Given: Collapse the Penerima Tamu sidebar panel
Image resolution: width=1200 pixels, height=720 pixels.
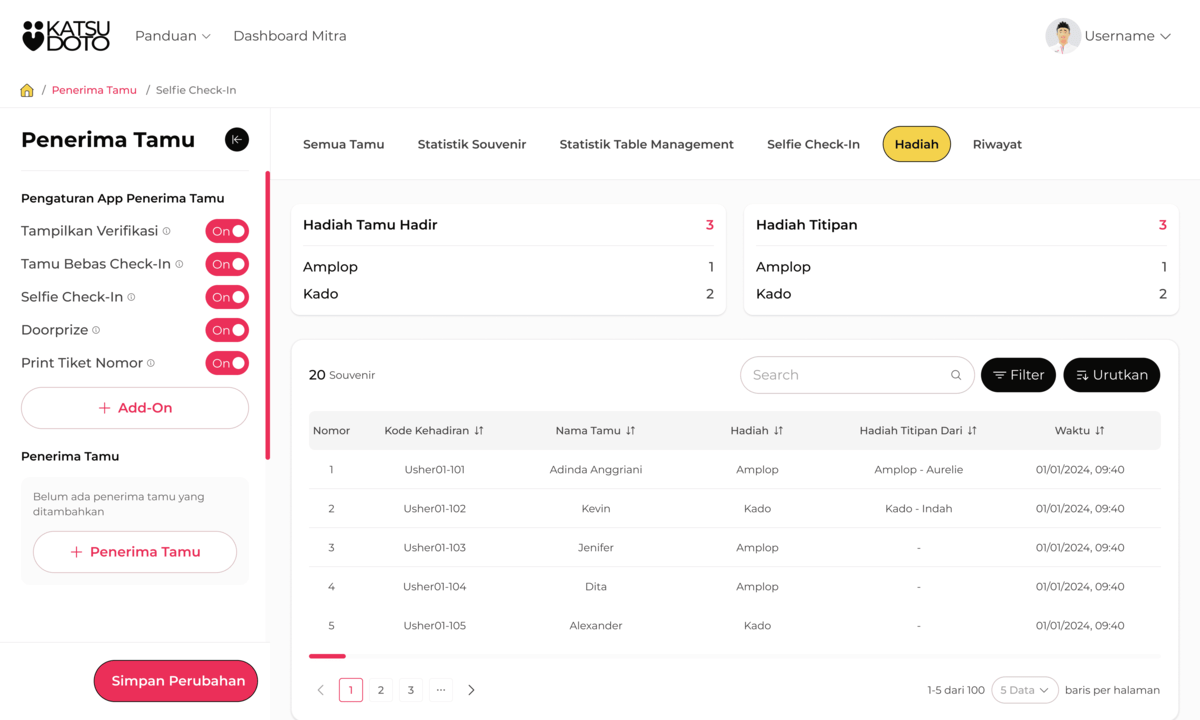Looking at the screenshot, I should coord(237,140).
